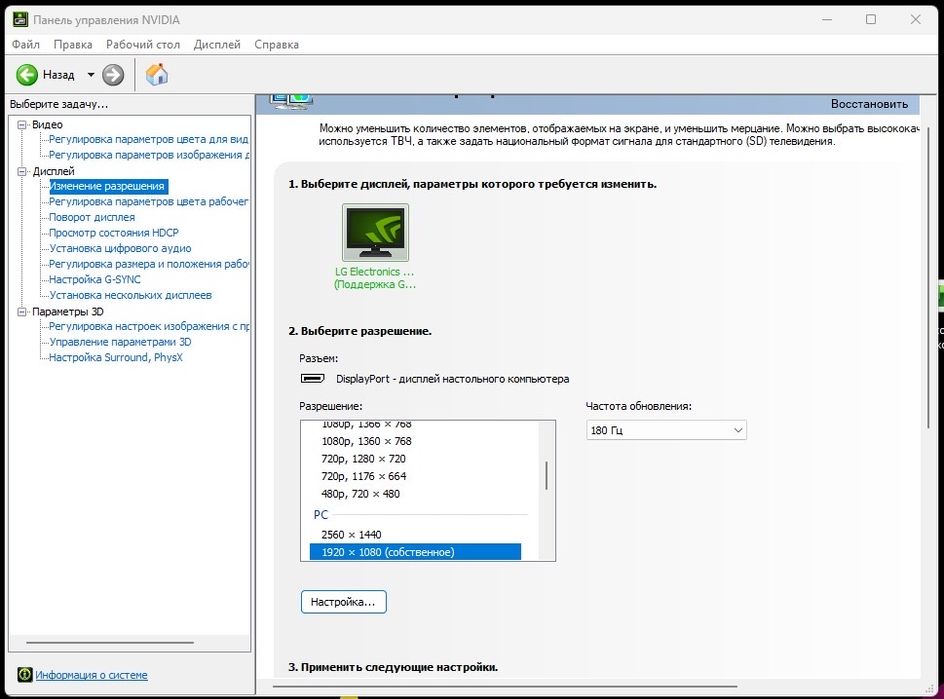The height and width of the screenshot is (699, 944).
Task: Open Регулировка параметров цвета для видео
Action: 148,139
